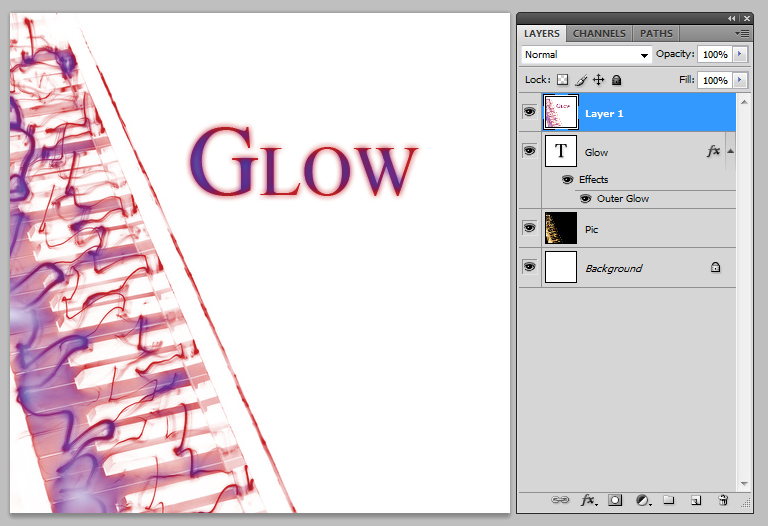The width and height of the screenshot is (768, 526).
Task: Create a new layer
Action: pyautogui.click(x=696, y=499)
